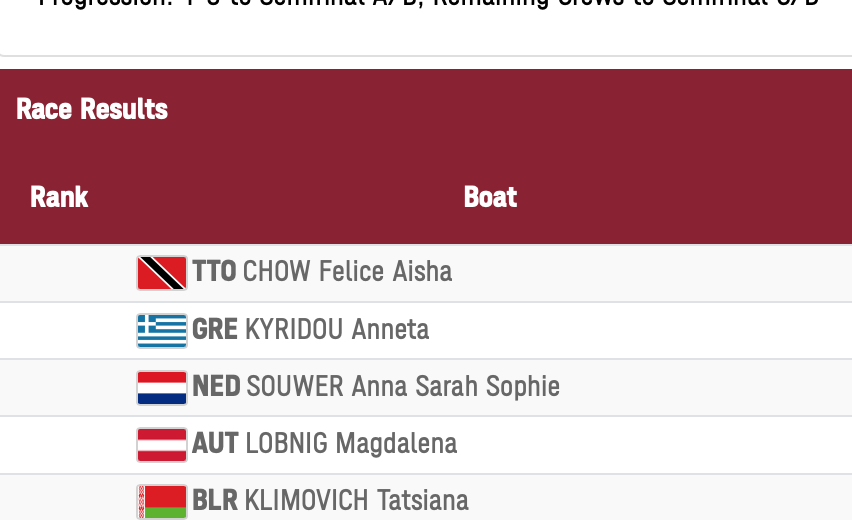Image resolution: width=852 pixels, height=520 pixels.
Task: Click the NED country code
Action: coord(216,386)
